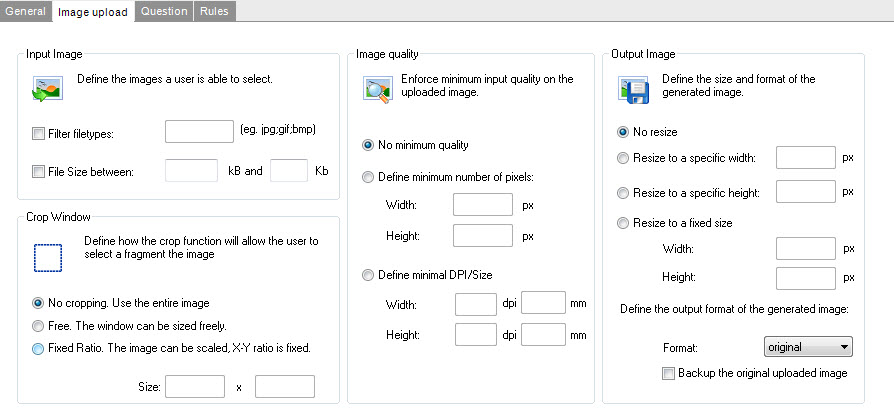Click the Output Image save disk icon
Viewport: 894px width, 414px height.
(632, 90)
